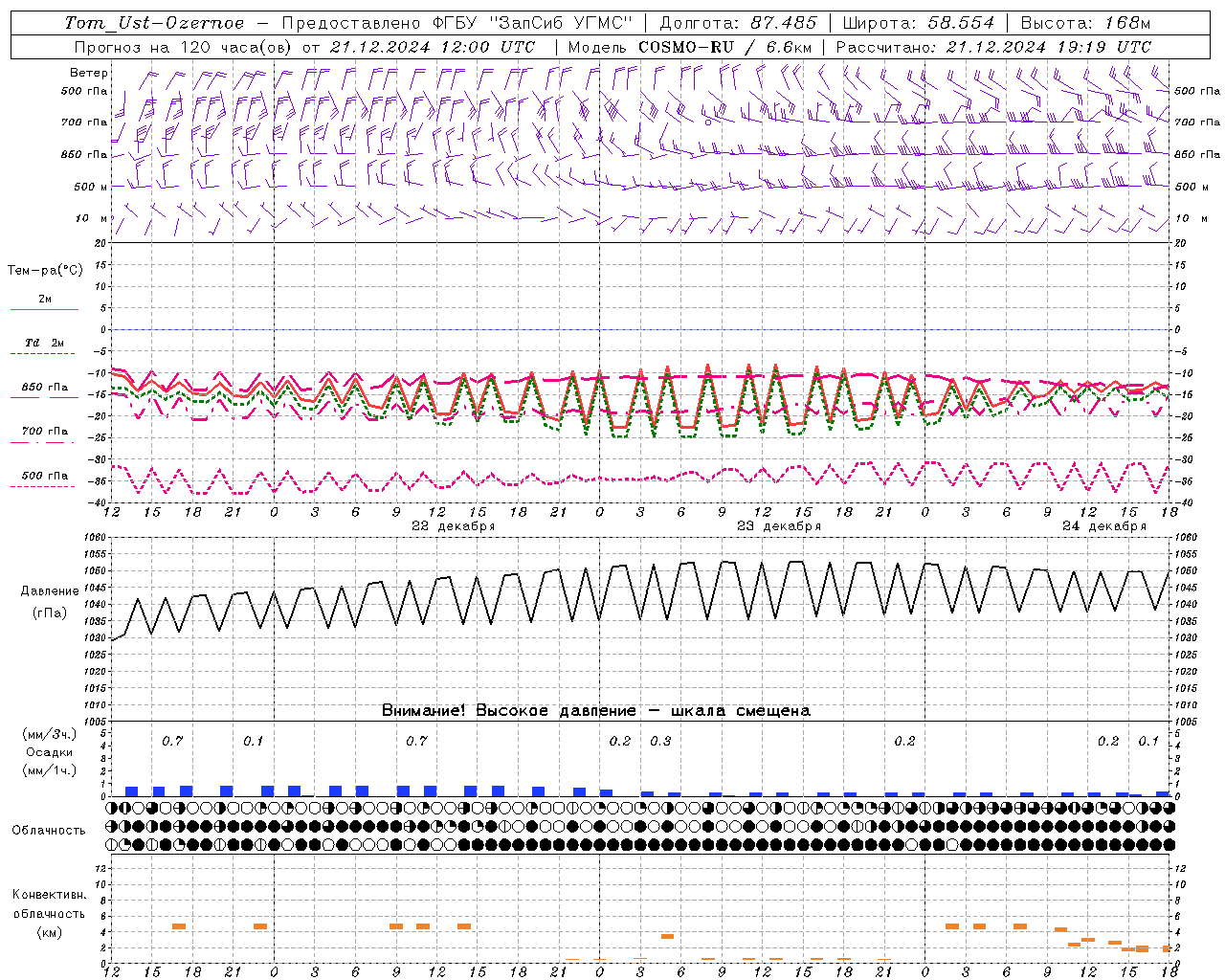Click the Ветер wind panel label
This screenshot has height=980, width=1225.
click(88, 73)
